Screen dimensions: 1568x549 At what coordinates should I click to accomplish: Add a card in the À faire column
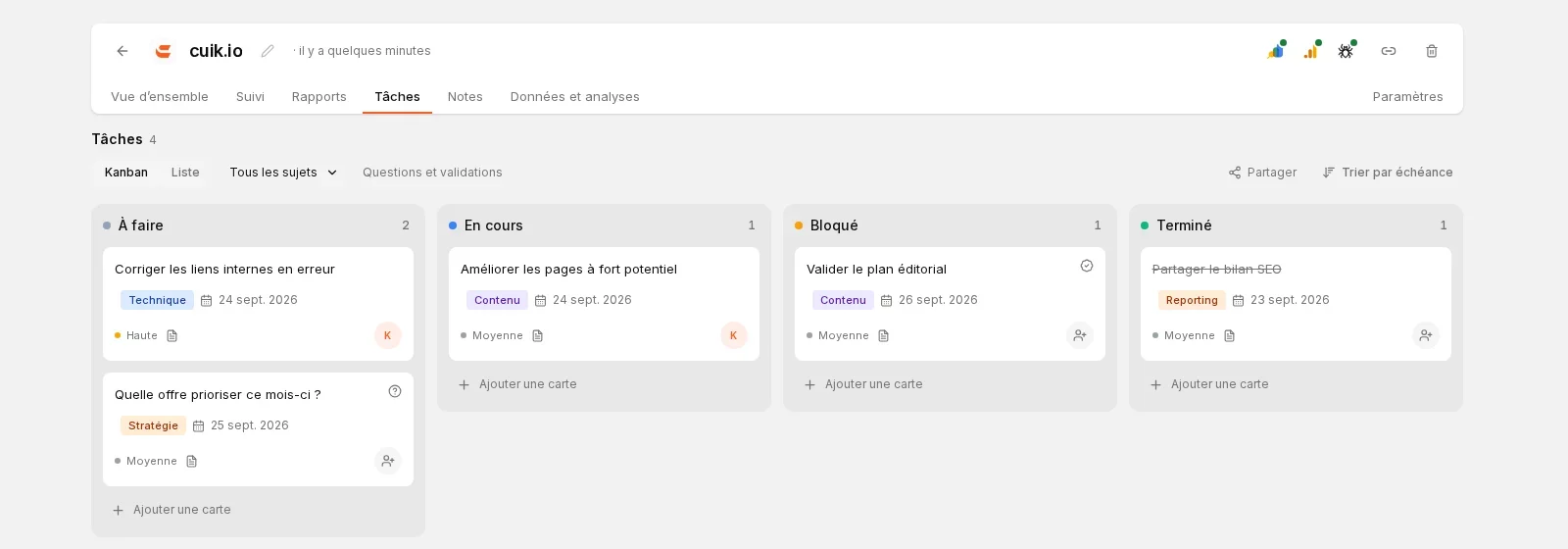[x=172, y=510]
